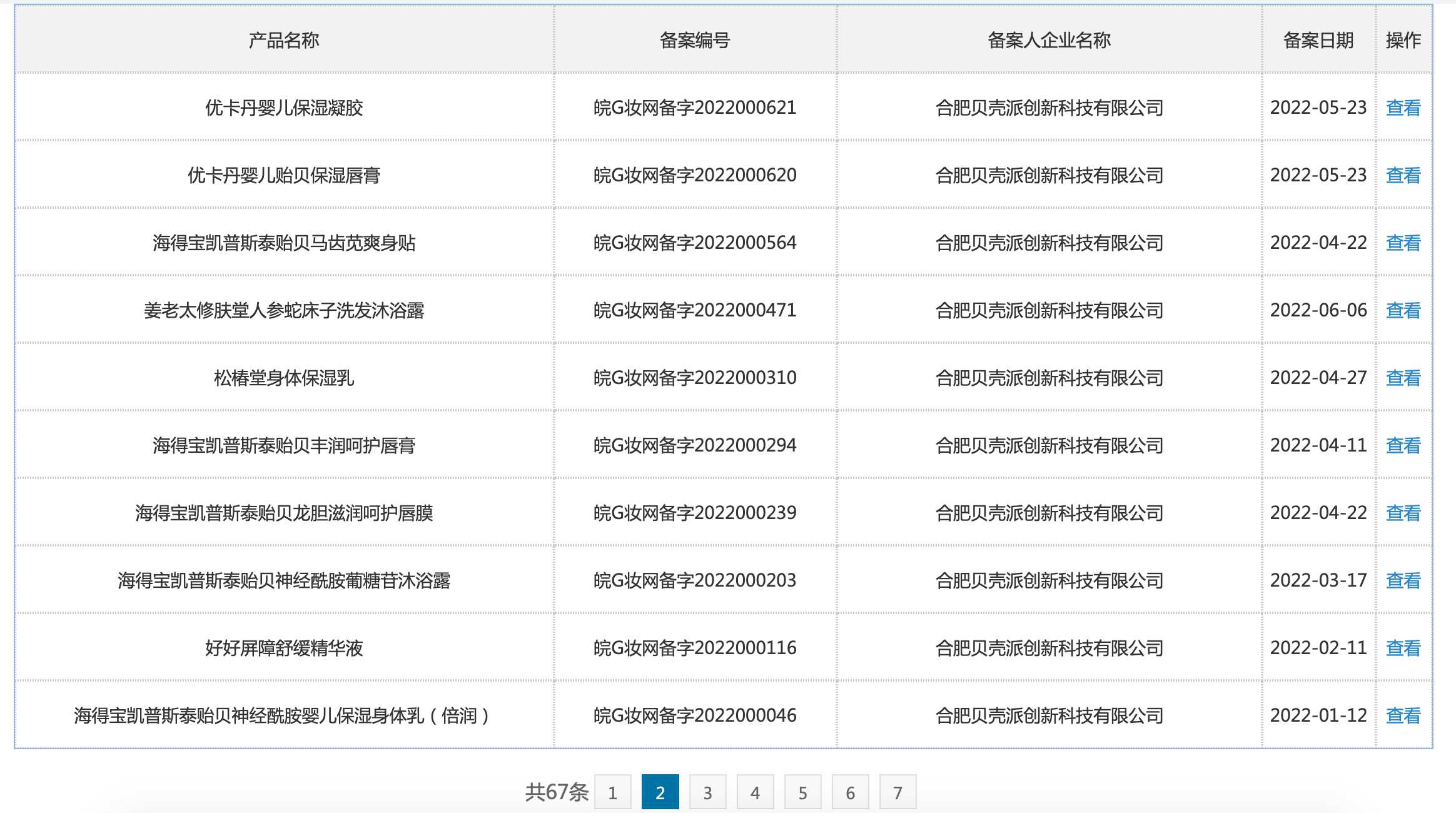Select current page 2 button
The image size is (1456, 813).
(x=660, y=792)
